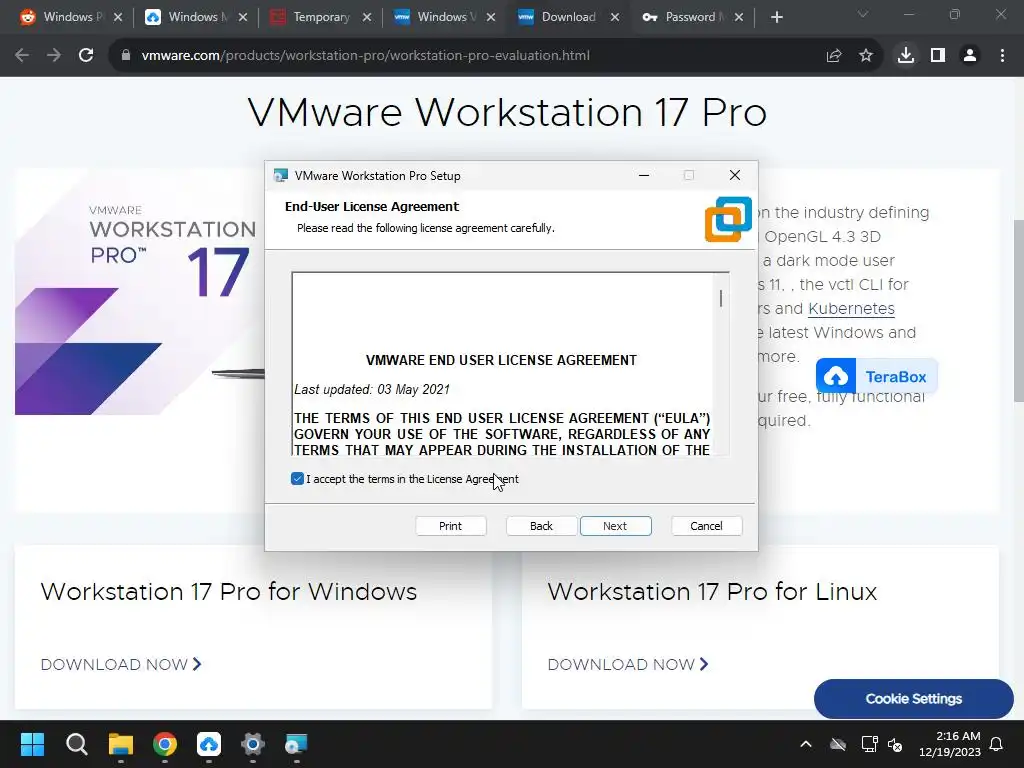This screenshot has width=1024, height=768.
Task: Open Chrome profile menu
Action: tap(970, 56)
